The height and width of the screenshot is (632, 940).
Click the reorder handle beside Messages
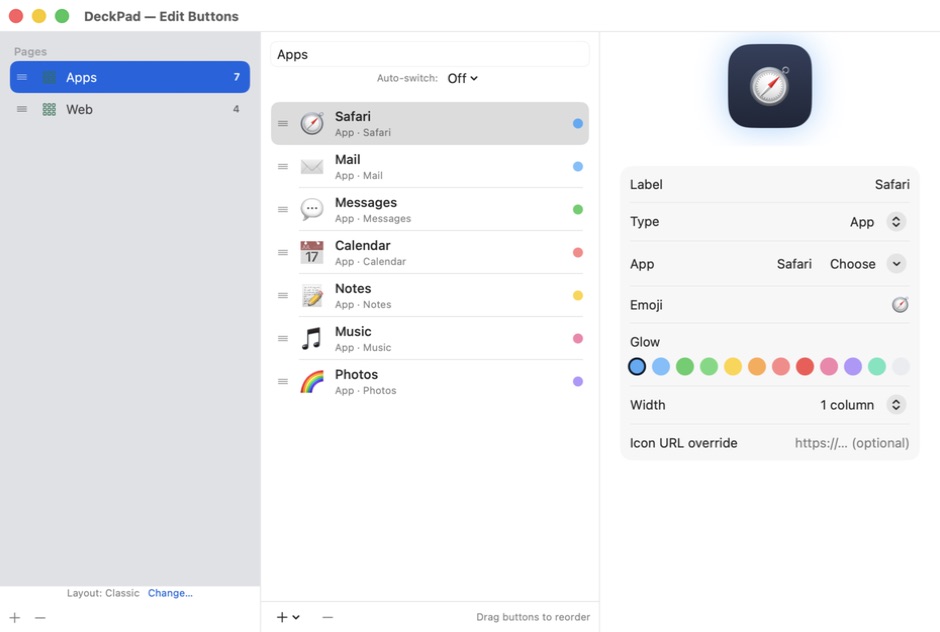click(x=283, y=209)
